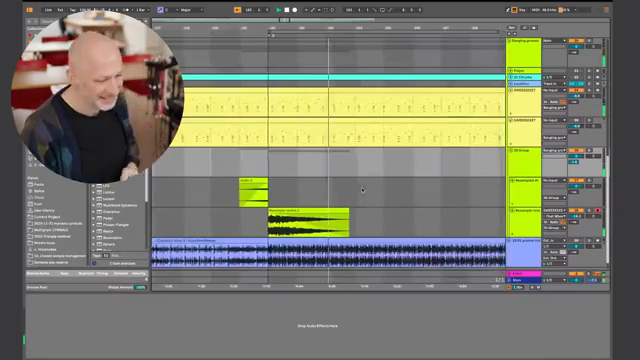Screen dimensions: 640x360
Task: Expand the Phaser-Flanger device entry
Action: coord(93,225)
